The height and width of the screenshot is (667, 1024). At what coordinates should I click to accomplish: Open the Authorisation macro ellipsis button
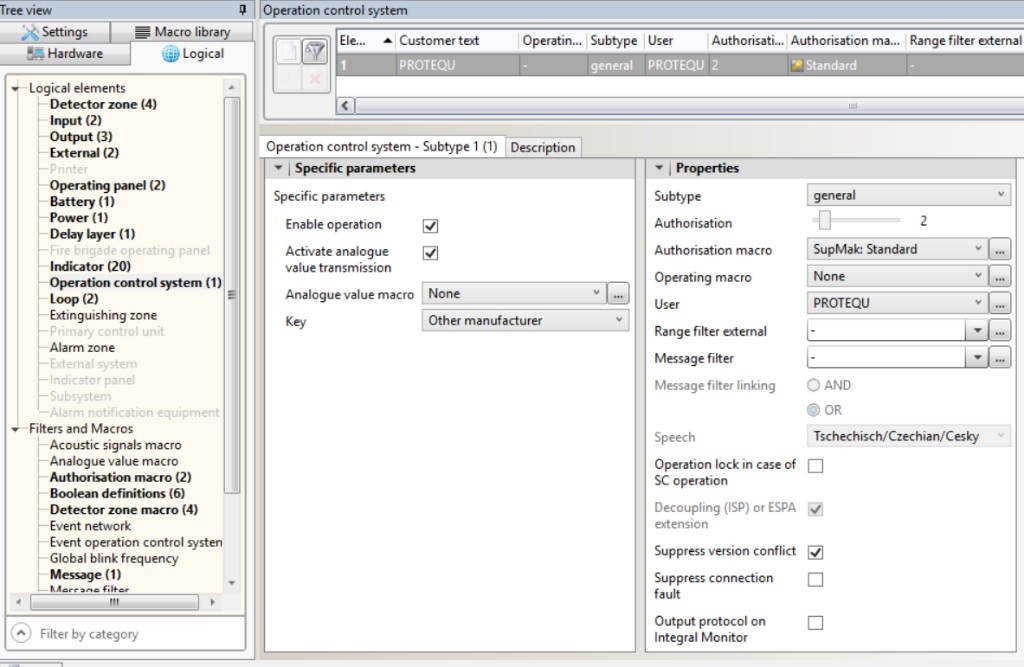click(1000, 250)
